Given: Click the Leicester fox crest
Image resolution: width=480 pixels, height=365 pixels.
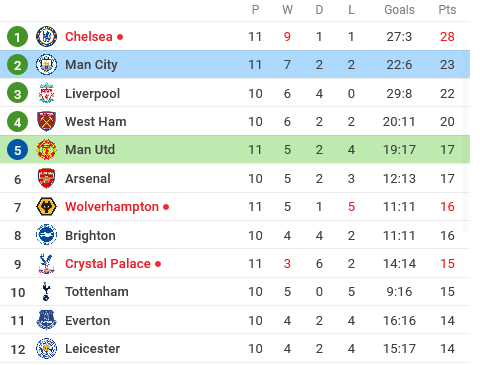Looking at the screenshot, I should click(46, 348).
